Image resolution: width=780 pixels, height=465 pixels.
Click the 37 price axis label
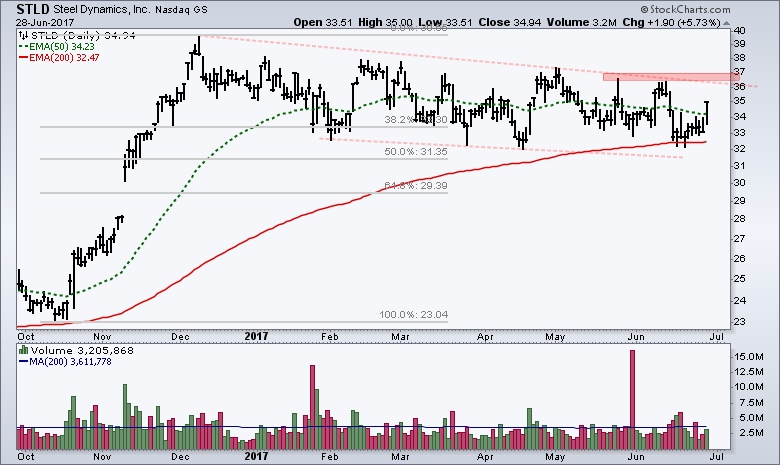point(739,72)
